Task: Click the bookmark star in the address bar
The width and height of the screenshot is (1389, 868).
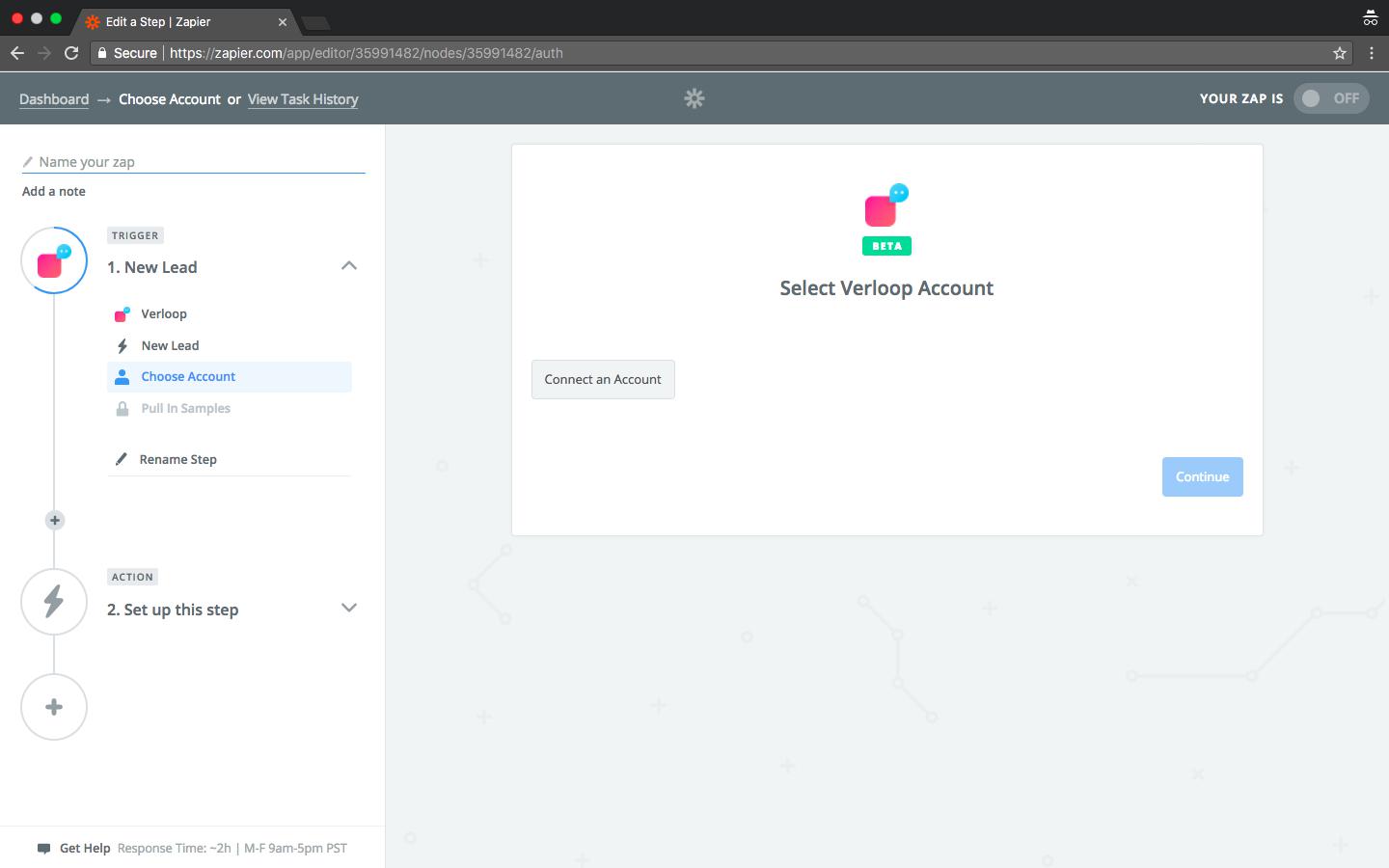Action: [1339, 53]
